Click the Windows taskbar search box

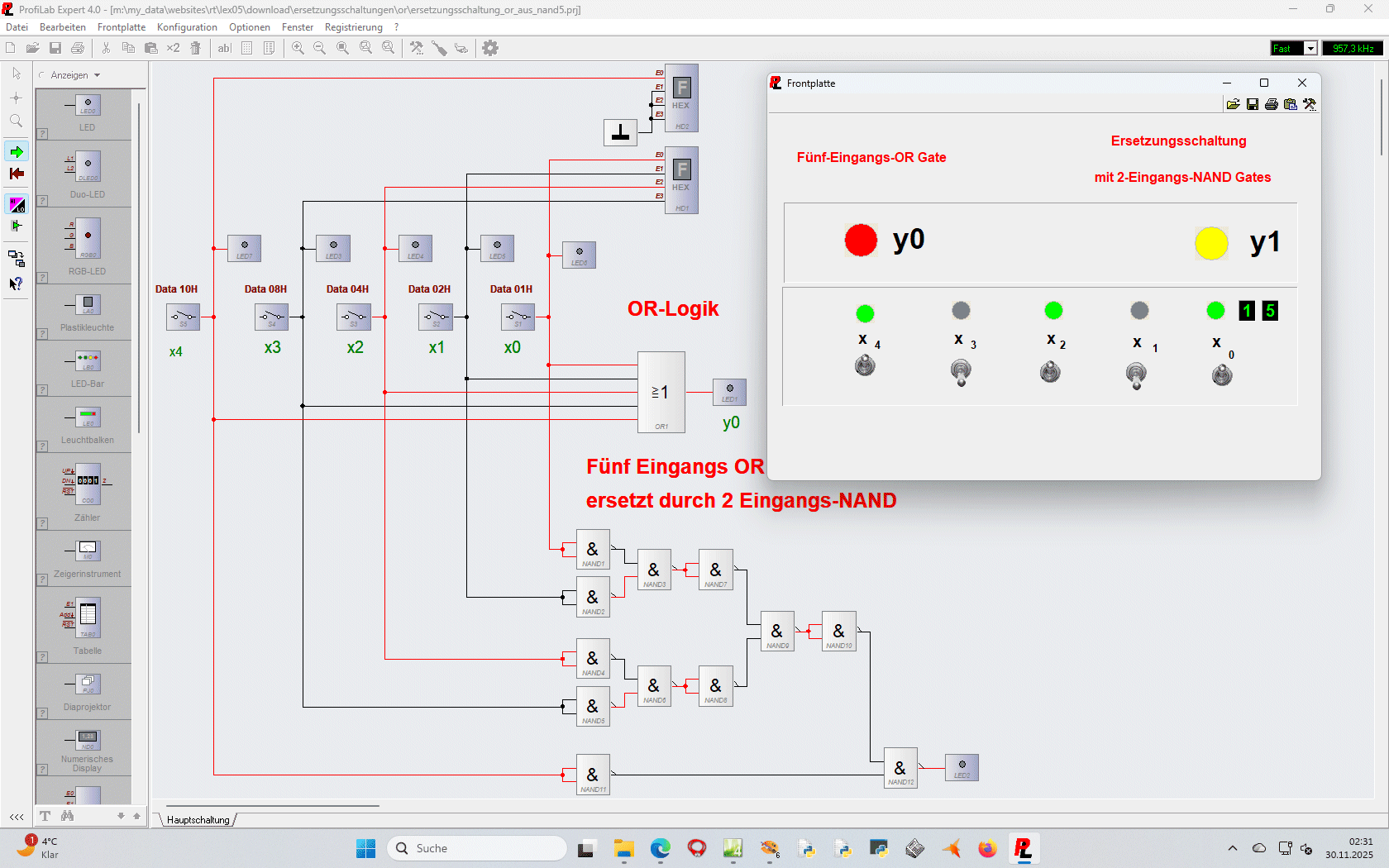[477, 848]
